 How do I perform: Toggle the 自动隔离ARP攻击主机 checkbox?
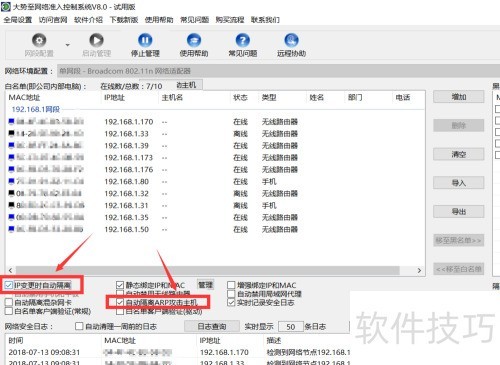pyautogui.click(x=120, y=303)
